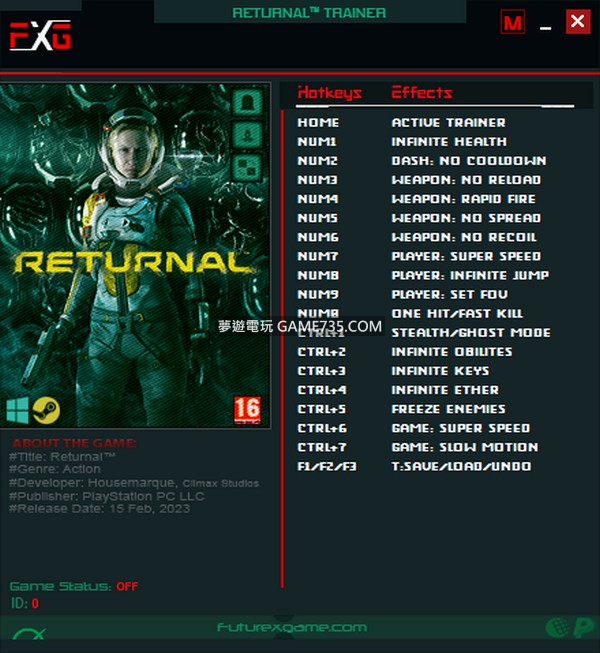
Task: Select the Effects column header
Action: (421, 92)
